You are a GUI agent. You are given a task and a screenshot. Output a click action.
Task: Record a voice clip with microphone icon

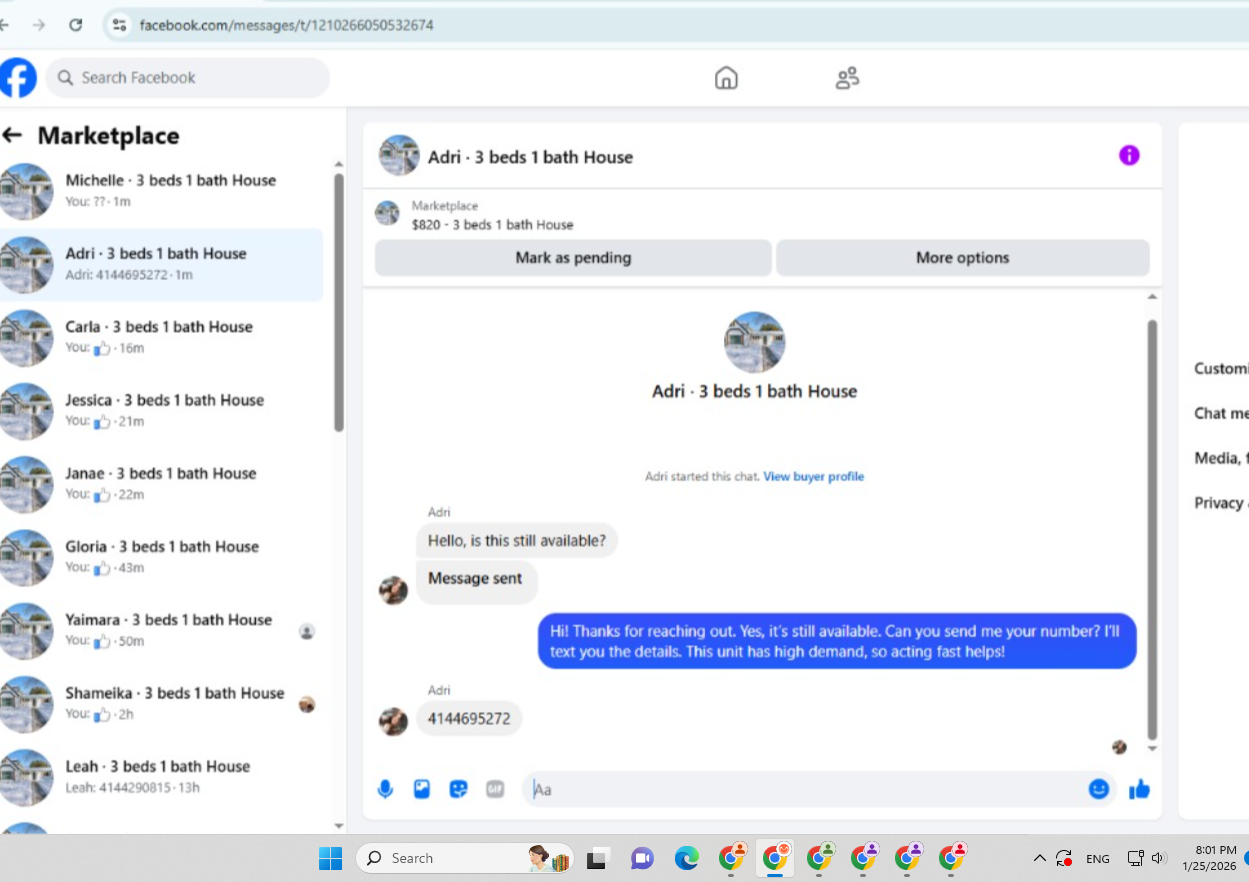point(385,789)
